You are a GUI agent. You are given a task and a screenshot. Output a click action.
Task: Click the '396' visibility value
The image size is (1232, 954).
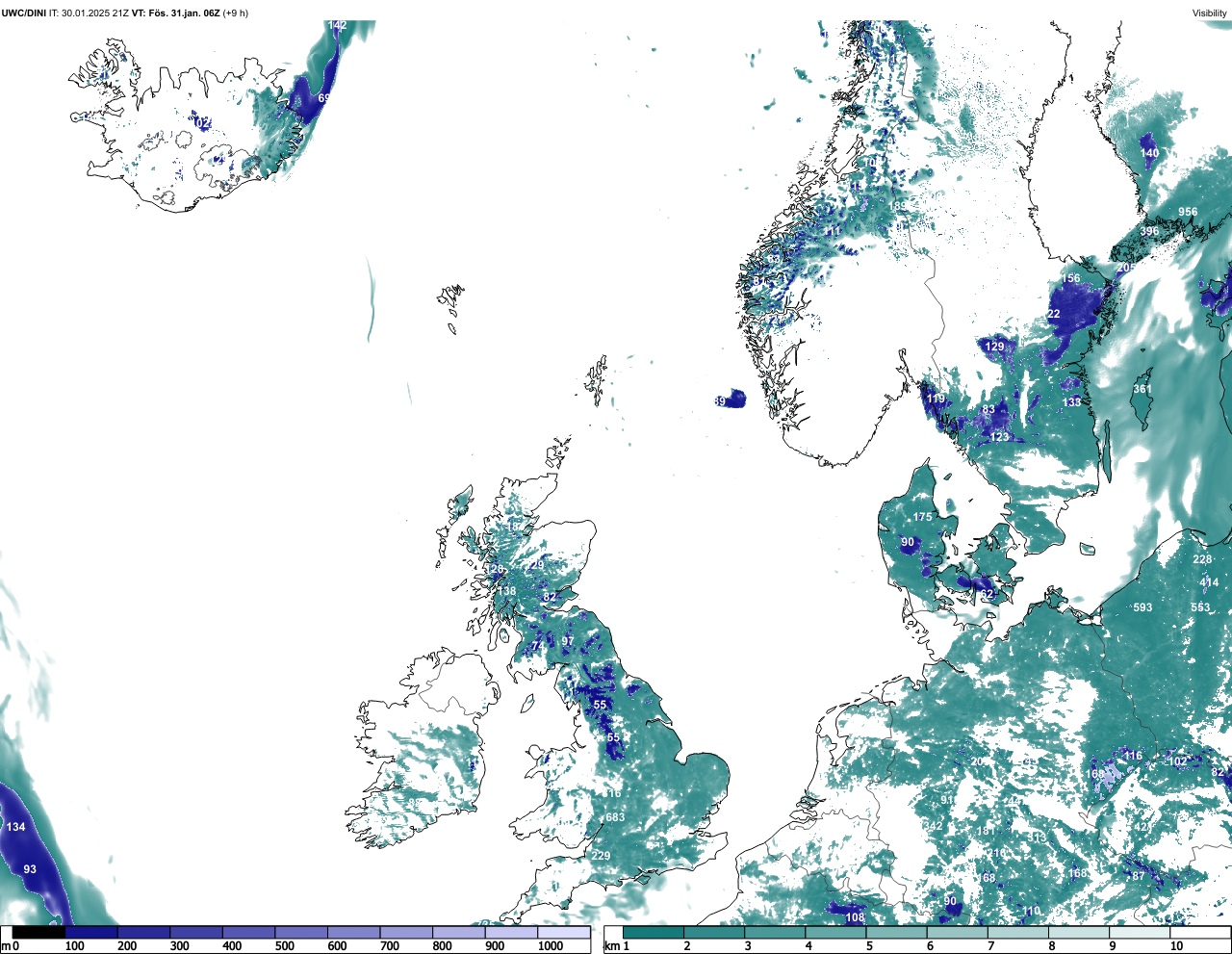[x=1149, y=231]
